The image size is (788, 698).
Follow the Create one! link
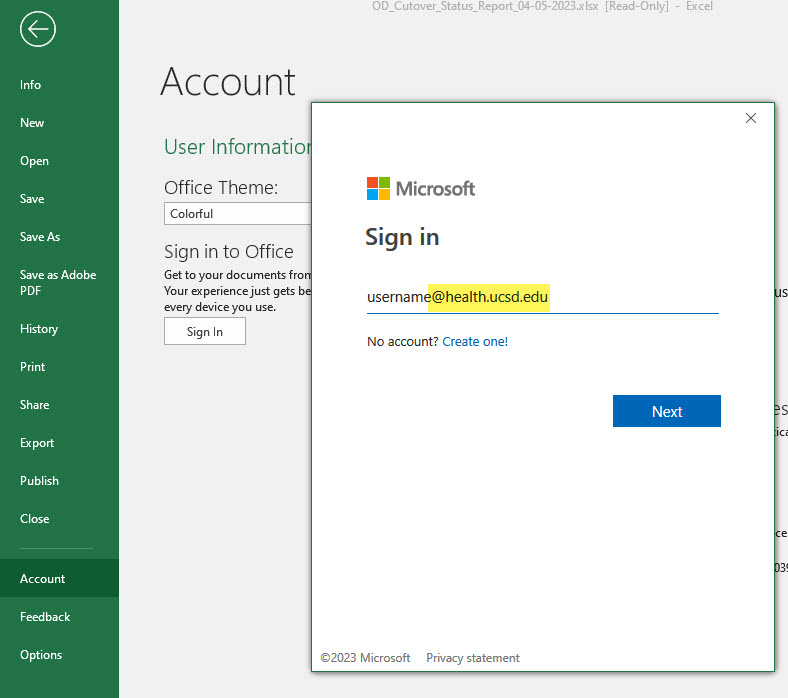[x=475, y=342]
